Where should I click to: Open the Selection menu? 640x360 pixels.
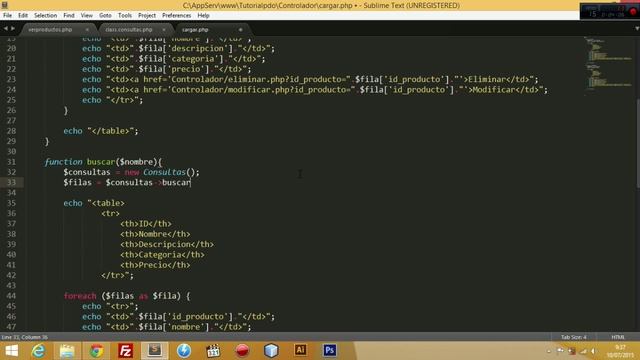[45, 16]
